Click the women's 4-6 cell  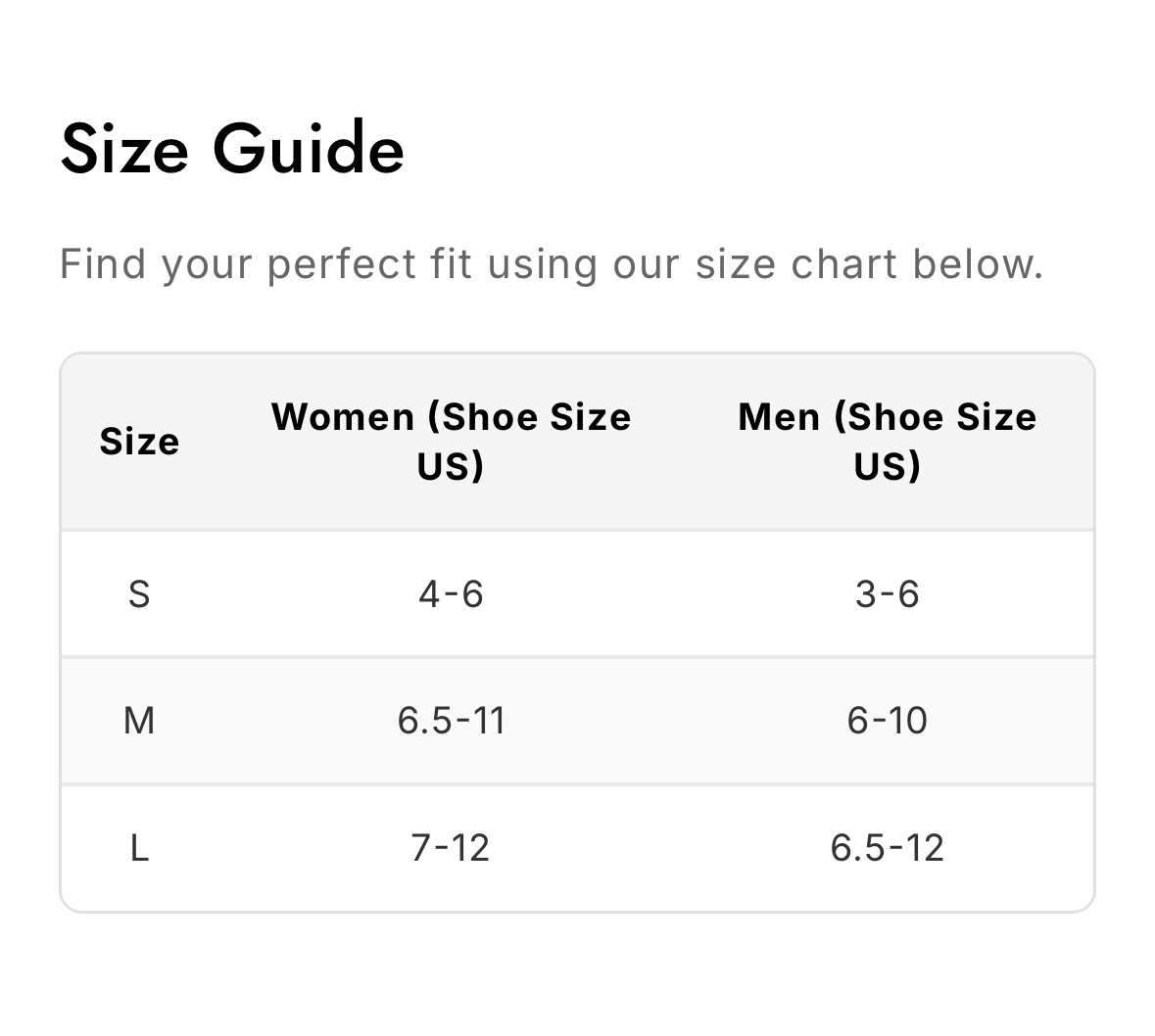click(451, 594)
